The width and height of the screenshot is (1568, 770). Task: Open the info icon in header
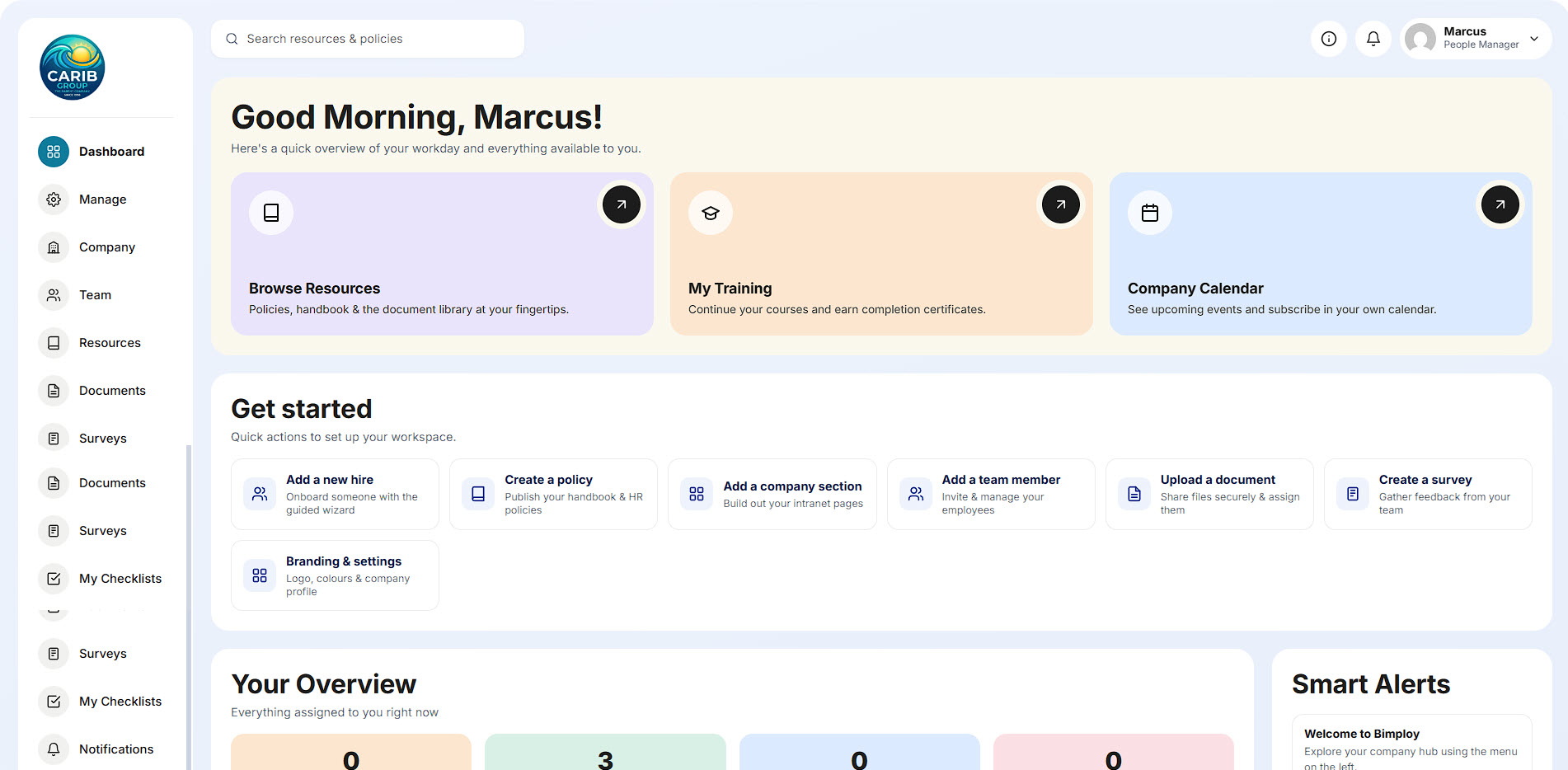1329,39
